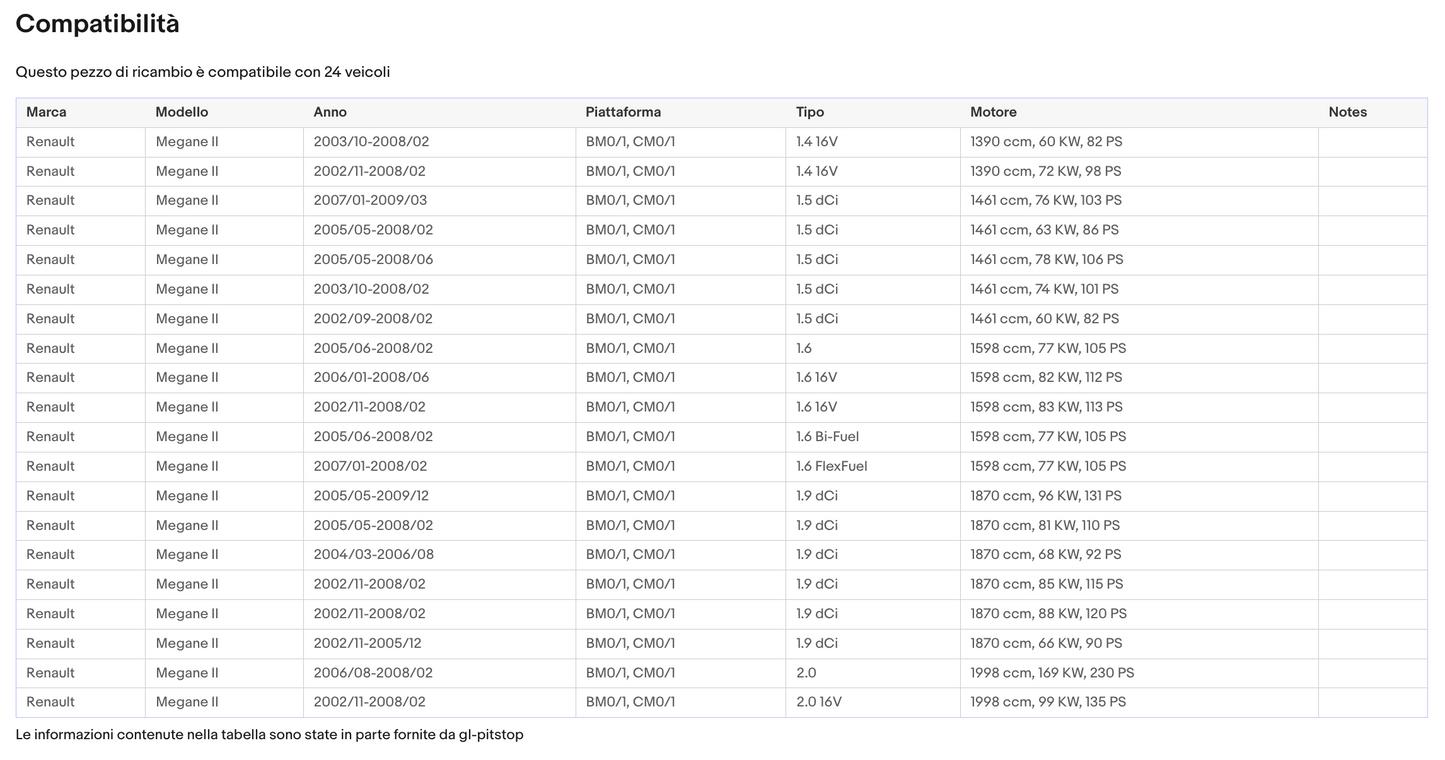Viewport: 1445px width, 760px height.
Task: Click the Marca column header
Action: [46, 112]
